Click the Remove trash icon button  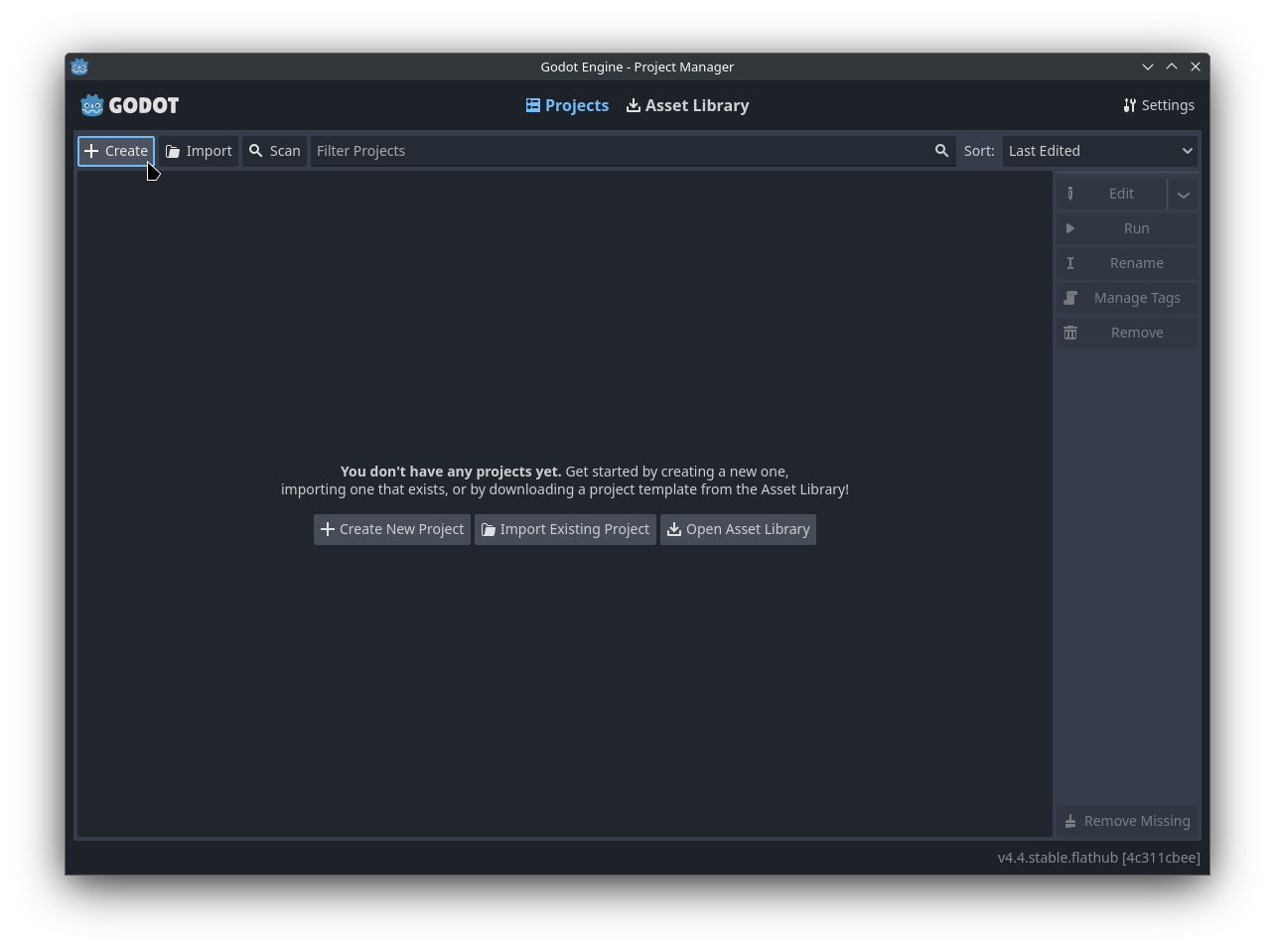coord(1126,333)
